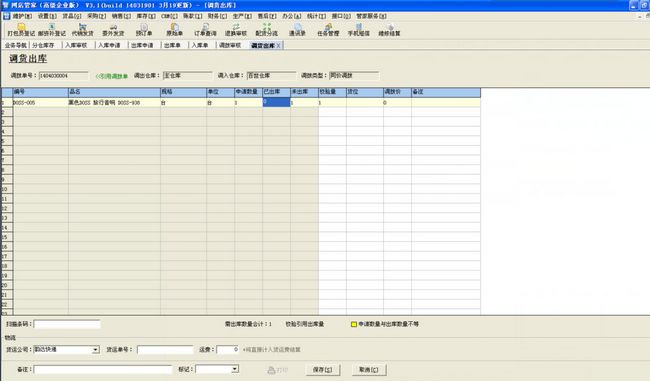Click the 调出仓库 field

pos(187,76)
